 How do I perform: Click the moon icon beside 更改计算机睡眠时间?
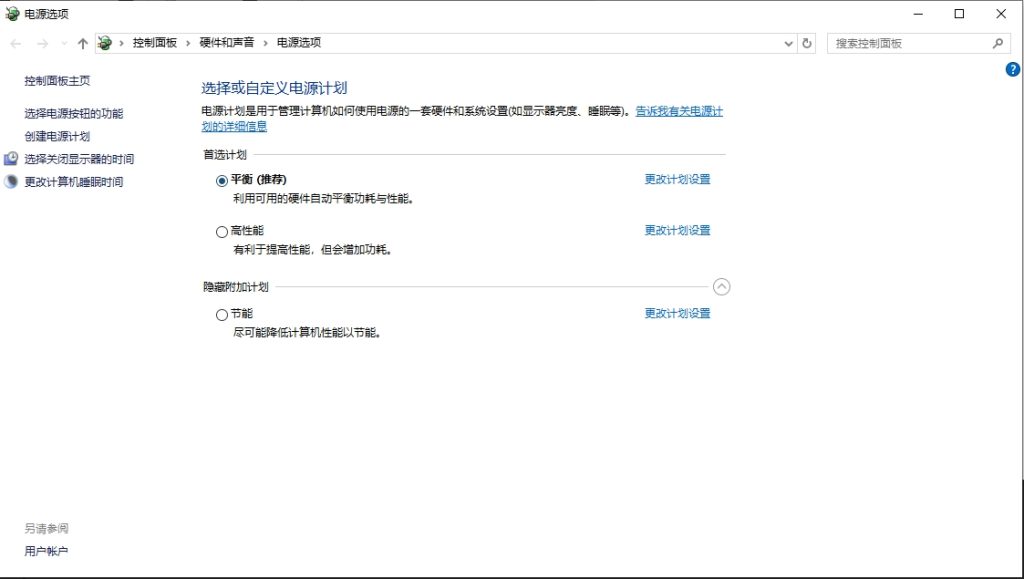(11, 181)
